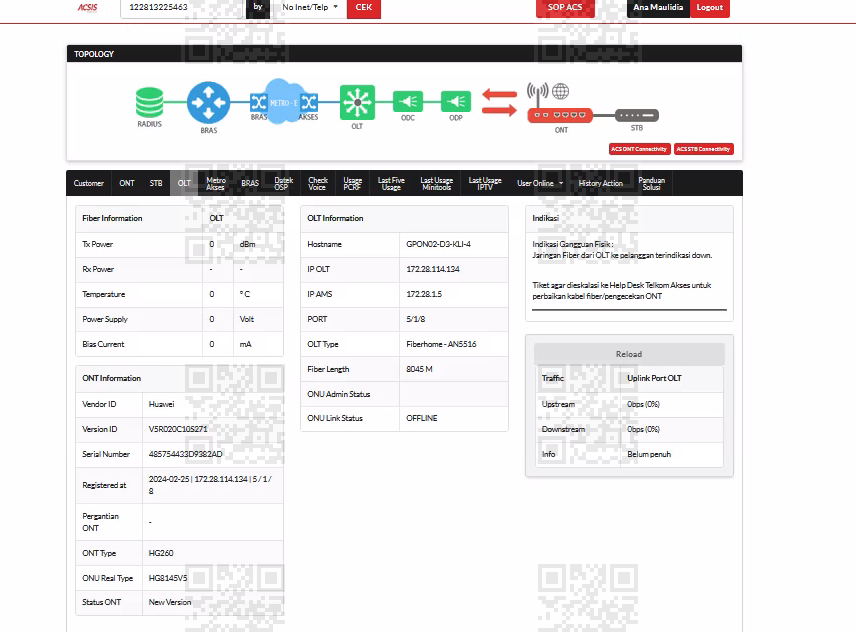Go to the BRAS tab

(x=250, y=183)
